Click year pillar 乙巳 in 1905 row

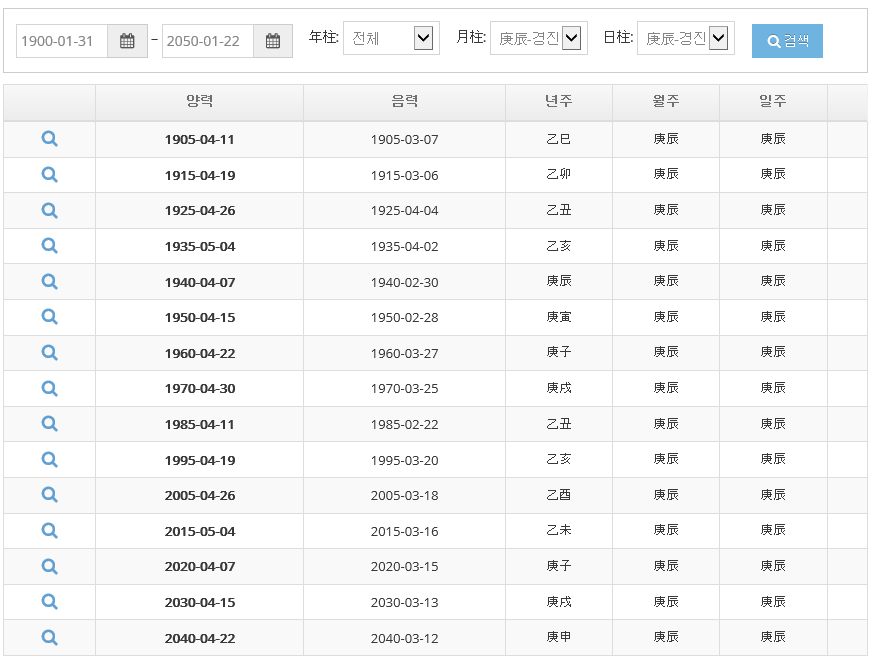point(559,139)
